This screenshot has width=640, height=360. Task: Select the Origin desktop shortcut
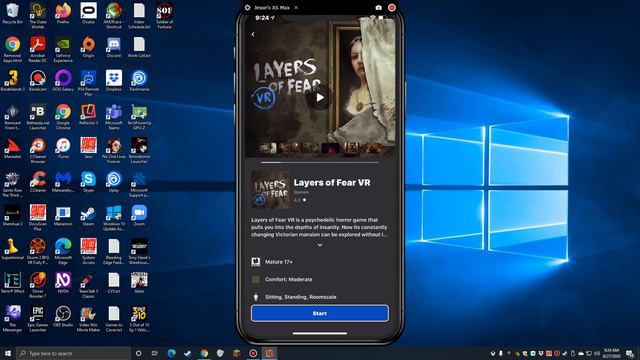pos(89,47)
